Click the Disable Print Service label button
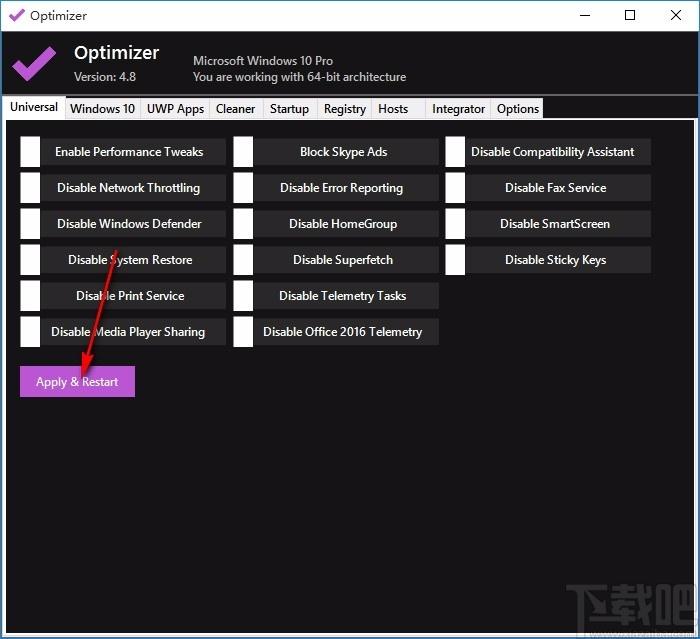Screen dimensions: 700x639 [x=133, y=296]
